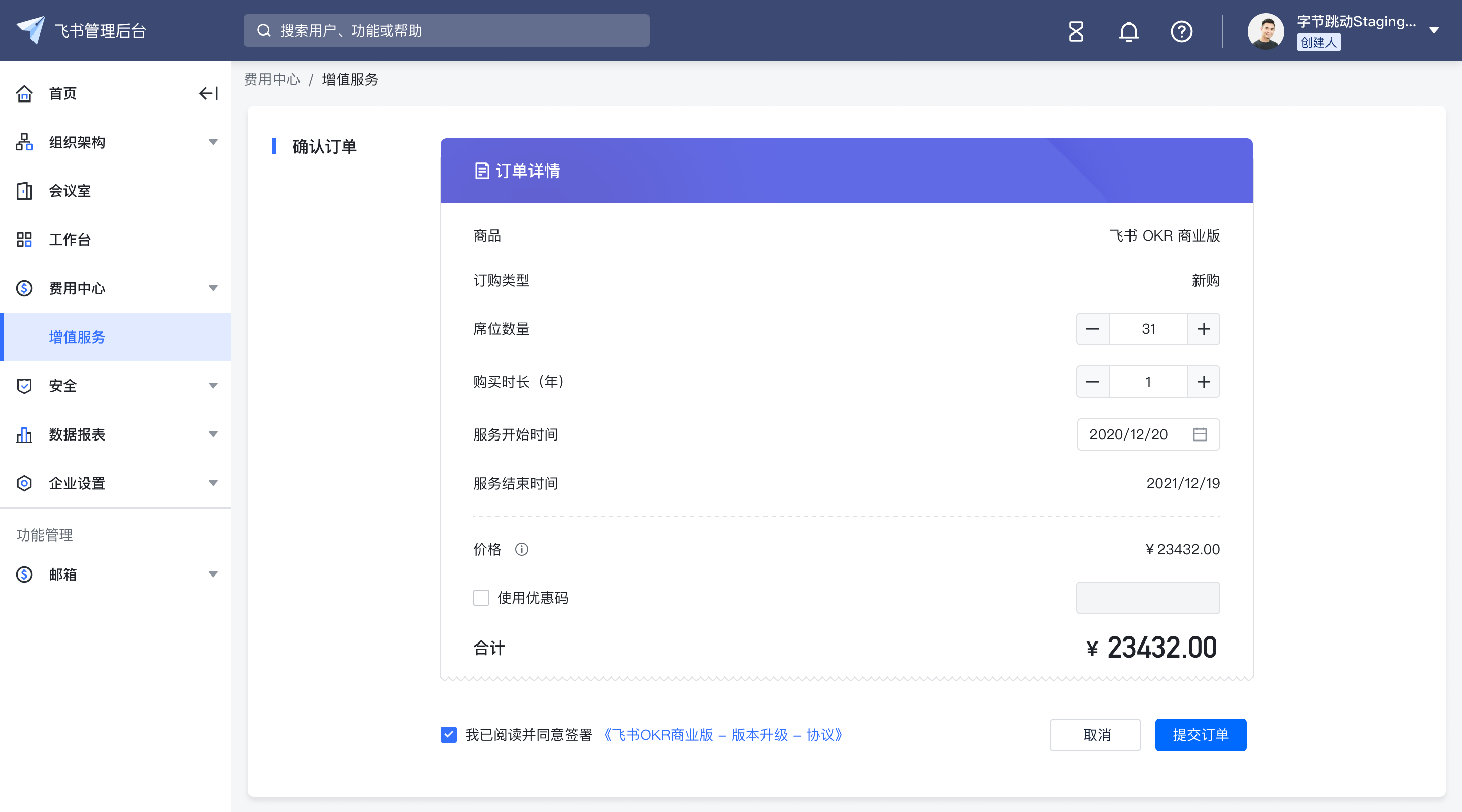
Task: Increase seat quantity with plus button
Action: [x=1203, y=328]
